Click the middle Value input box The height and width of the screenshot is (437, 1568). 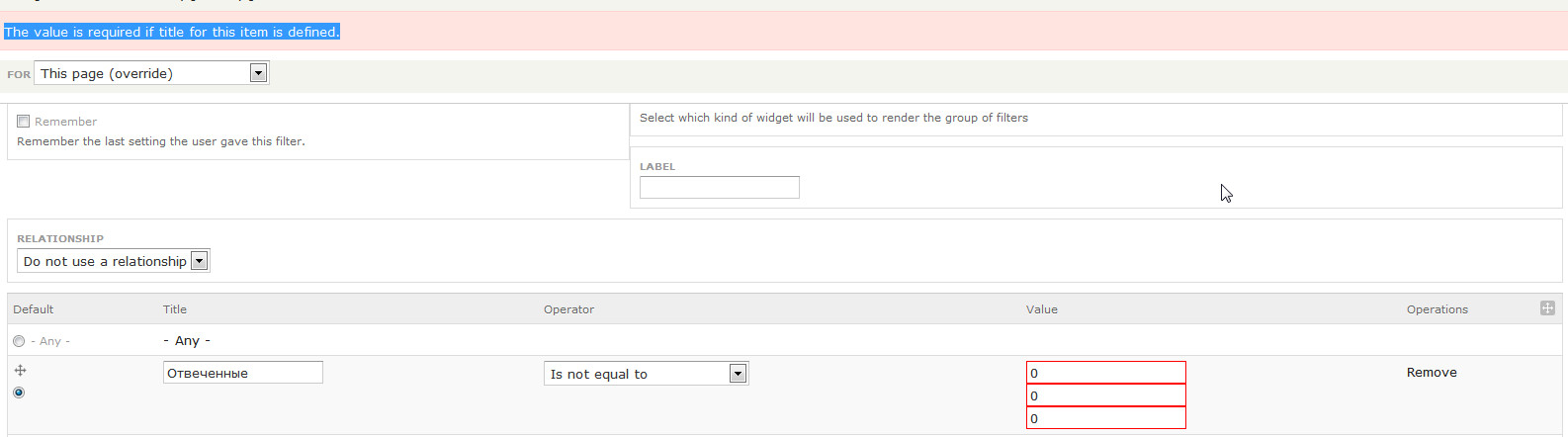[x=1105, y=395]
